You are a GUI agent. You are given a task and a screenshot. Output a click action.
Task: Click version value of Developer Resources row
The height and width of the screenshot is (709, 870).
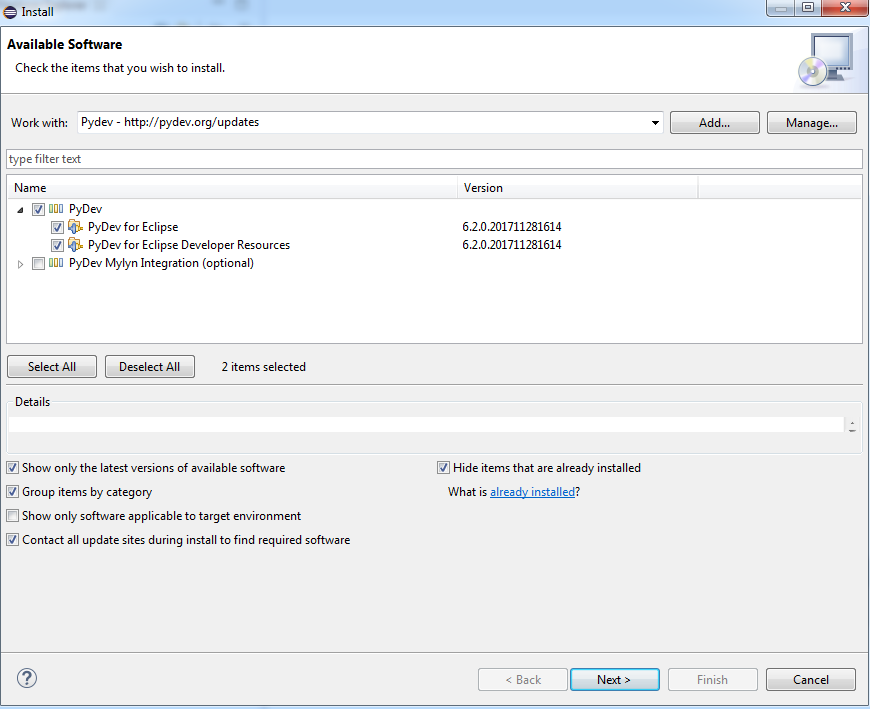coord(512,245)
